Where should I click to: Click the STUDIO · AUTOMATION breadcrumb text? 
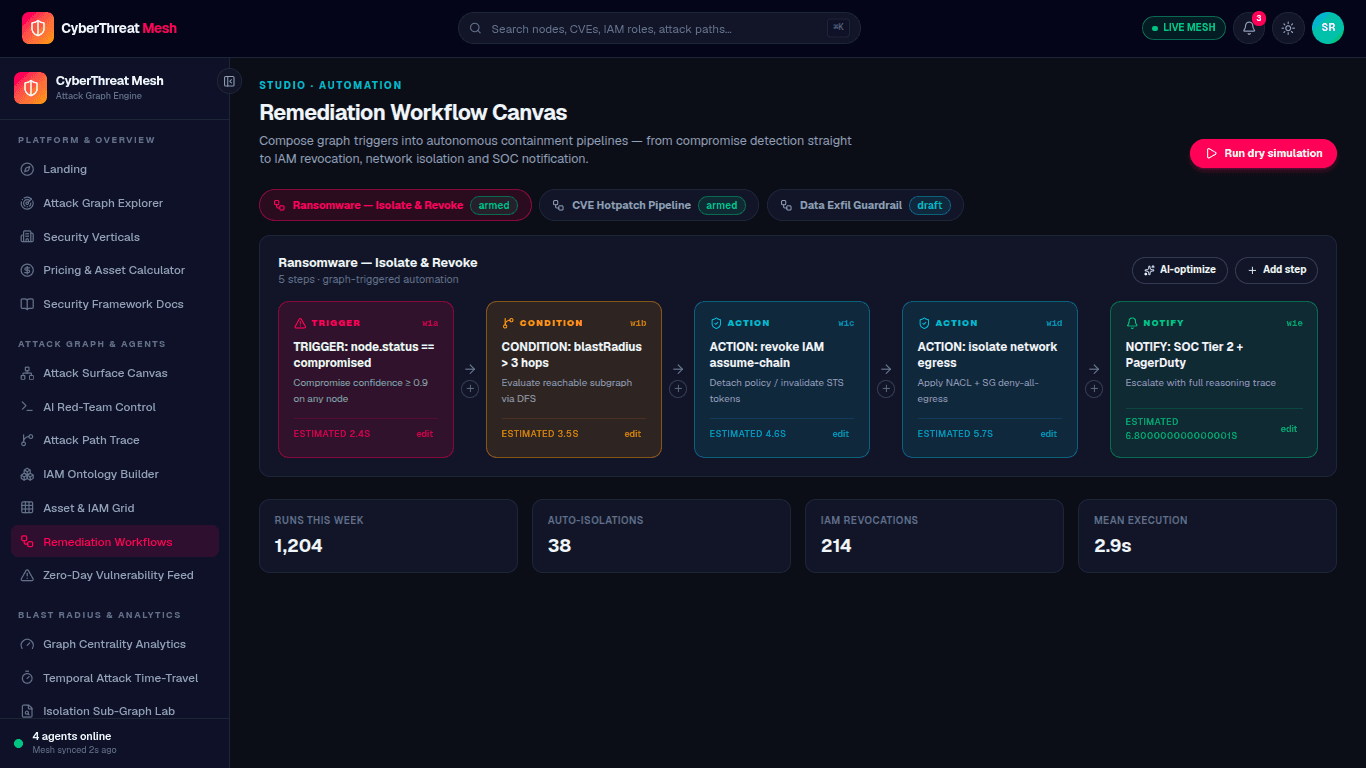pos(330,86)
